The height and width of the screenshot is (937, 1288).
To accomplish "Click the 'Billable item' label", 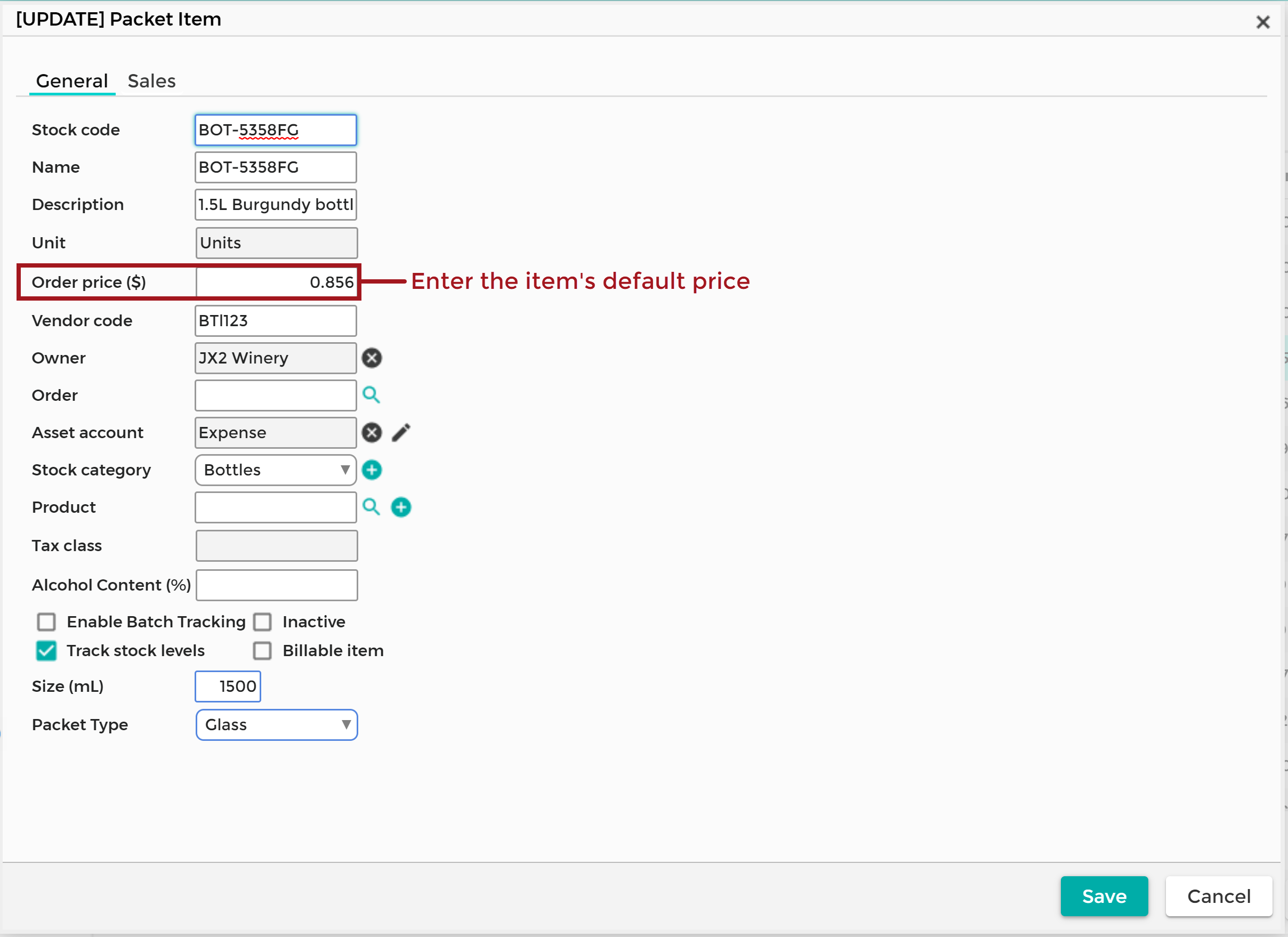I will pos(333,651).
